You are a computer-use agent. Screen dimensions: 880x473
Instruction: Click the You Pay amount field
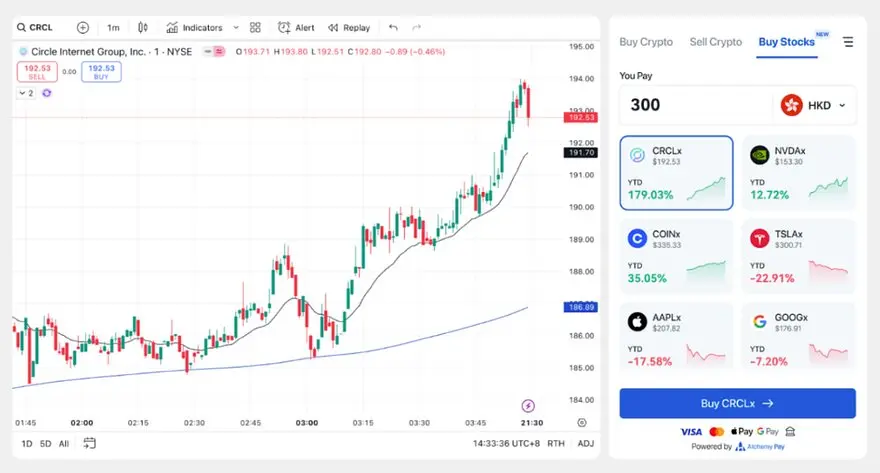click(696, 105)
